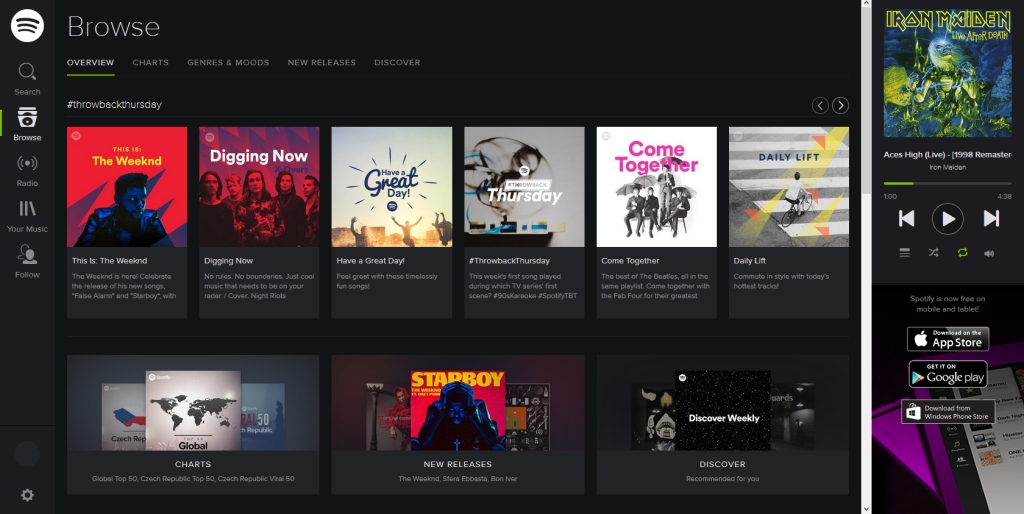Click the song progress bar
This screenshot has width=1024, height=514.
coord(948,184)
